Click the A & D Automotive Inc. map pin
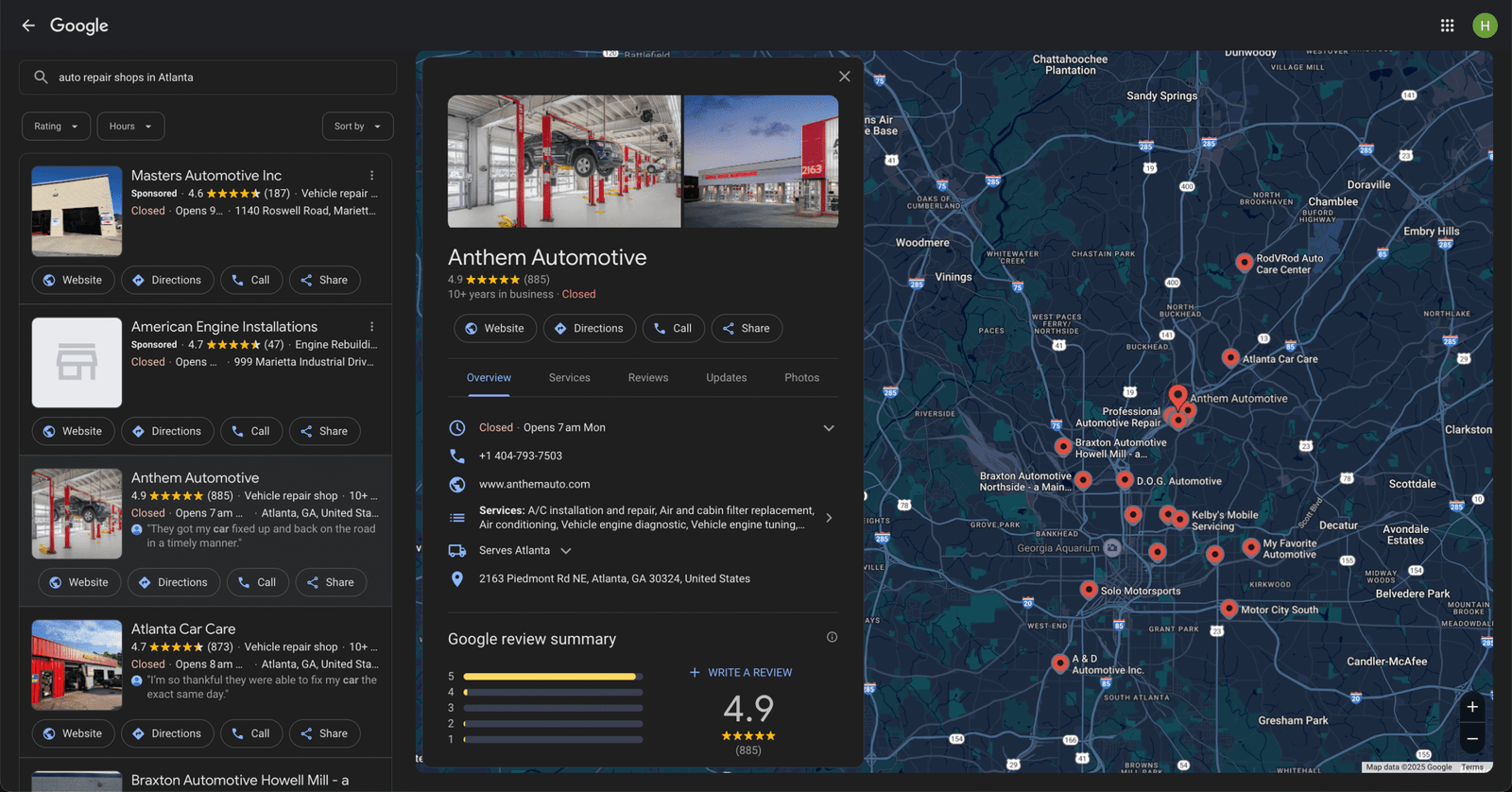Image resolution: width=1512 pixels, height=792 pixels. 1060,663
